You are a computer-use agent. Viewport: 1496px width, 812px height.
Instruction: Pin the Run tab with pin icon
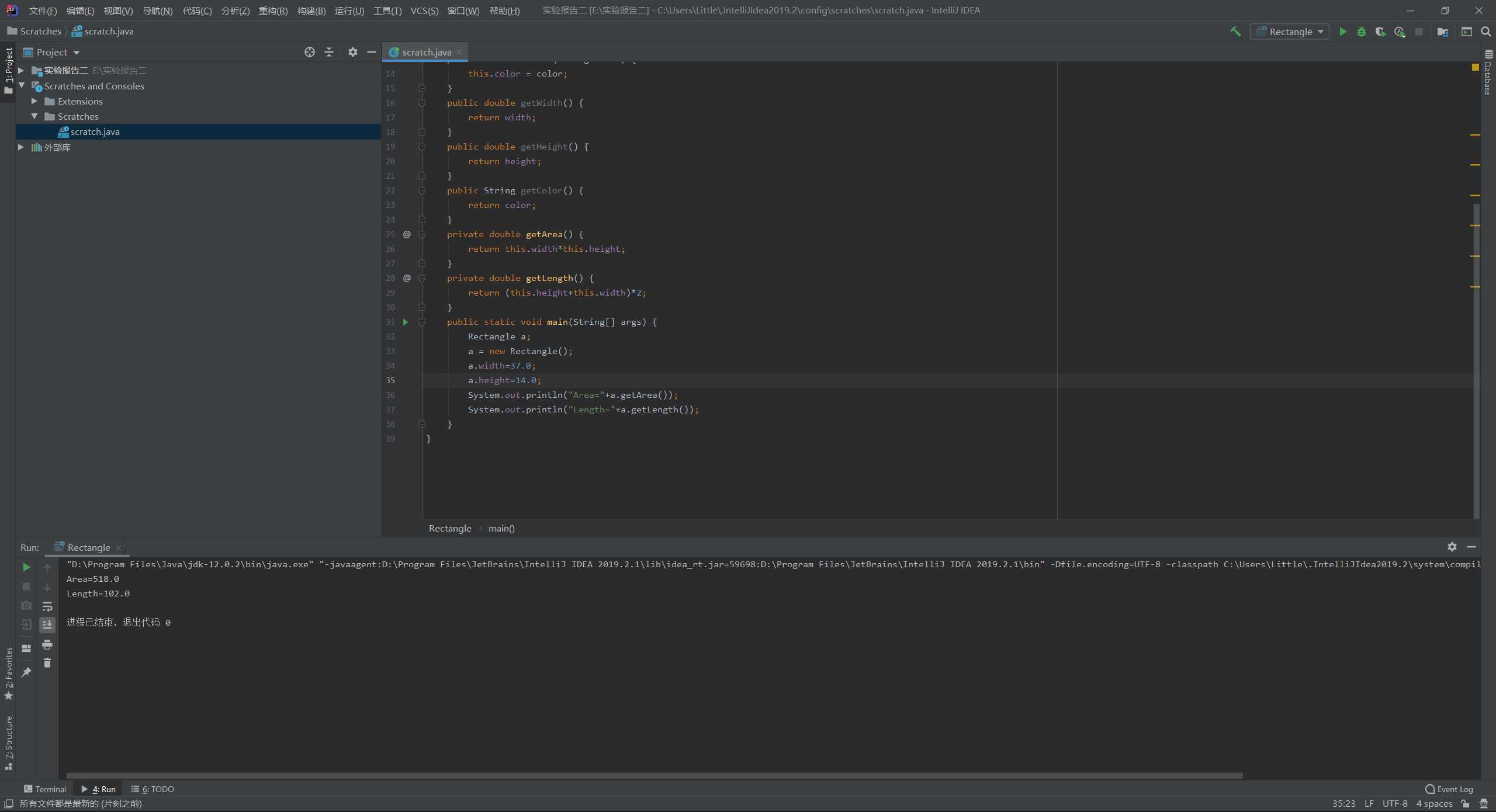pos(26,672)
